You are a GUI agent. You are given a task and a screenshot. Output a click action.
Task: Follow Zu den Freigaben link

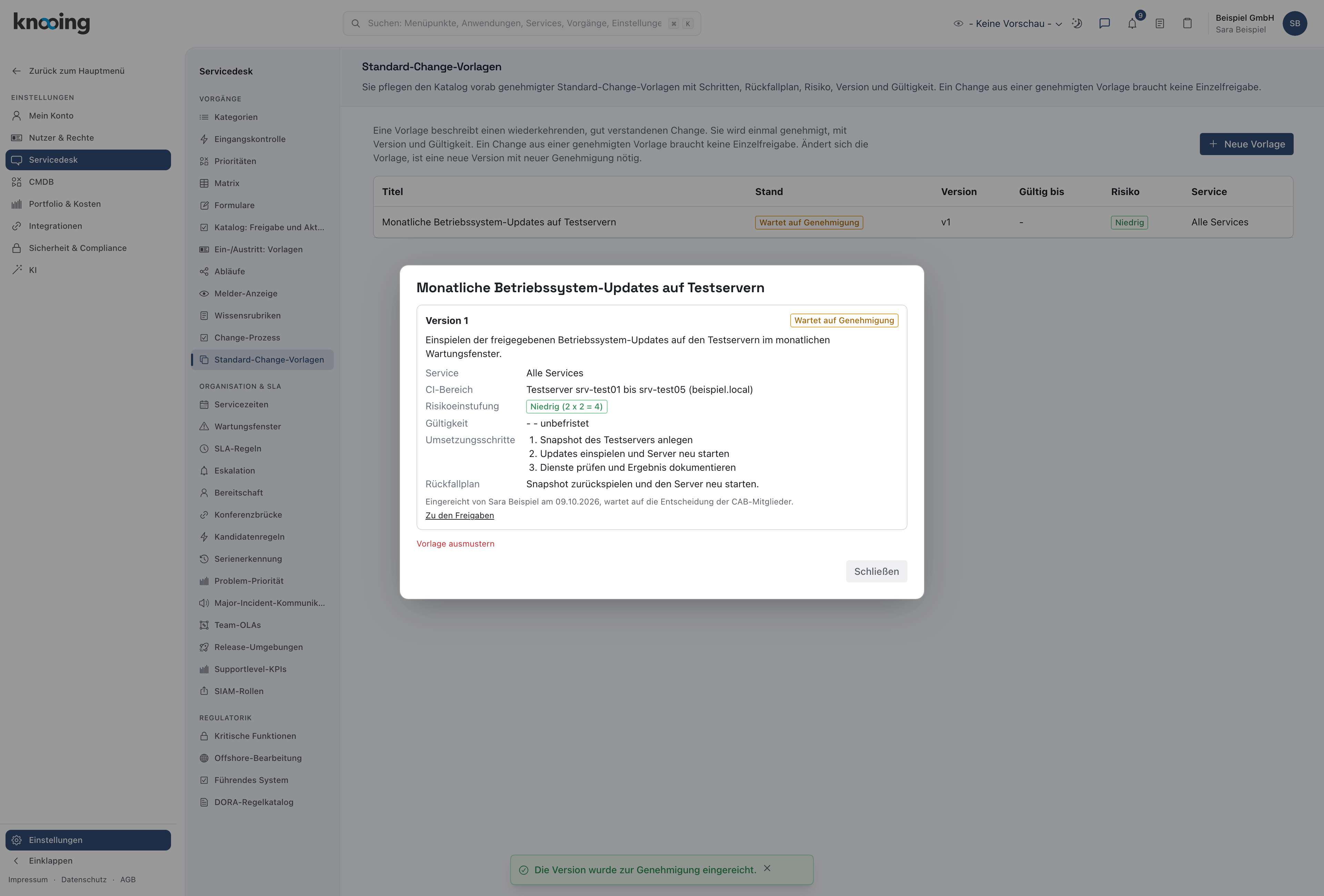(x=459, y=515)
